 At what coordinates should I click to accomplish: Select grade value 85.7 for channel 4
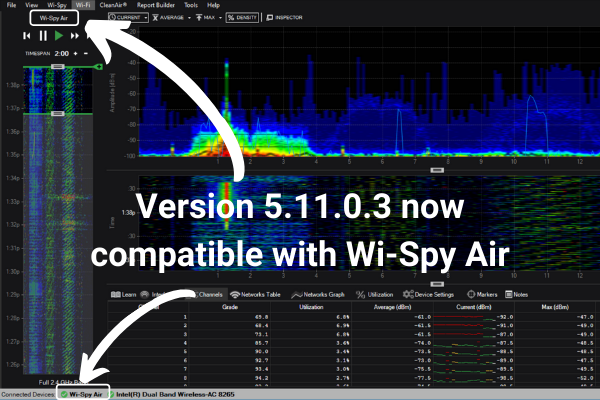click(x=261, y=343)
